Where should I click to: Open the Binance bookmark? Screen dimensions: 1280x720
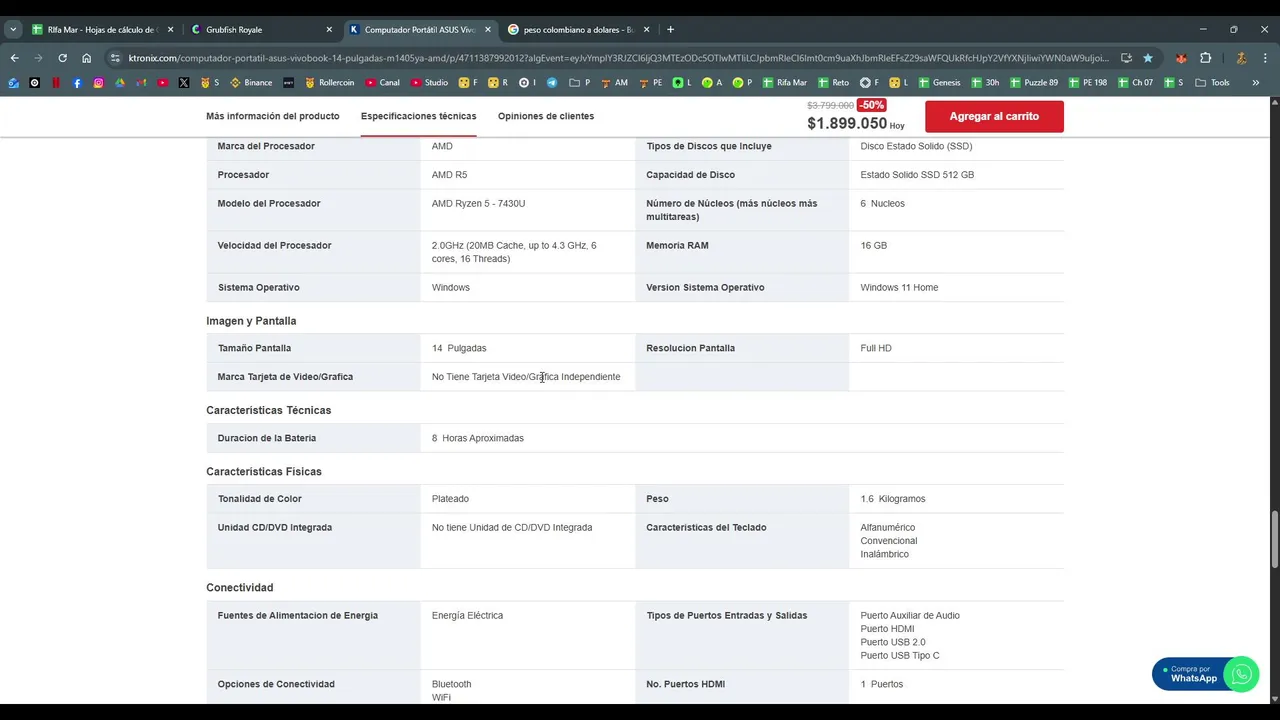coord(251,83)
